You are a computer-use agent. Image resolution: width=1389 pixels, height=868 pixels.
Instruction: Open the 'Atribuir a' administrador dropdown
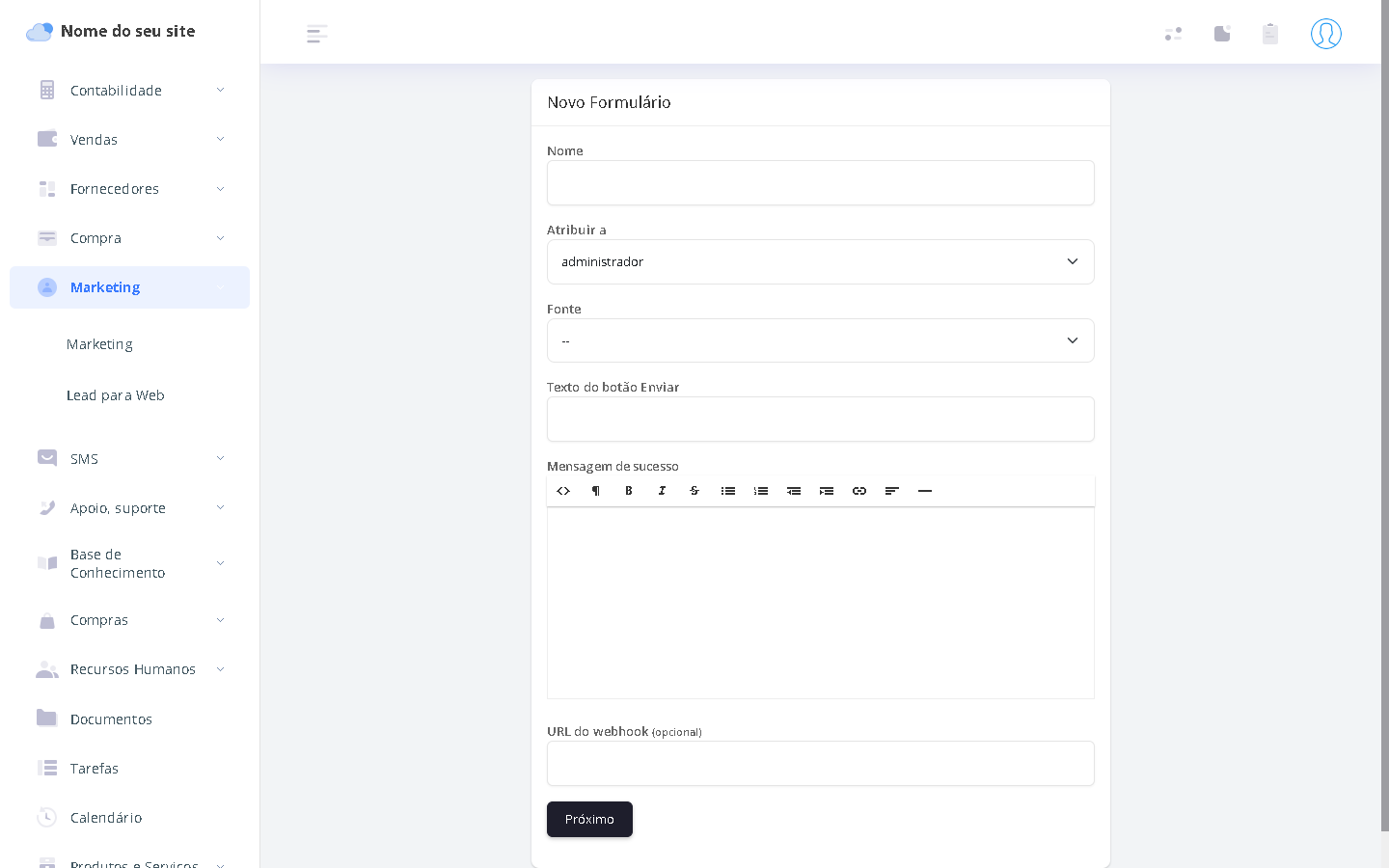(820, 261)
